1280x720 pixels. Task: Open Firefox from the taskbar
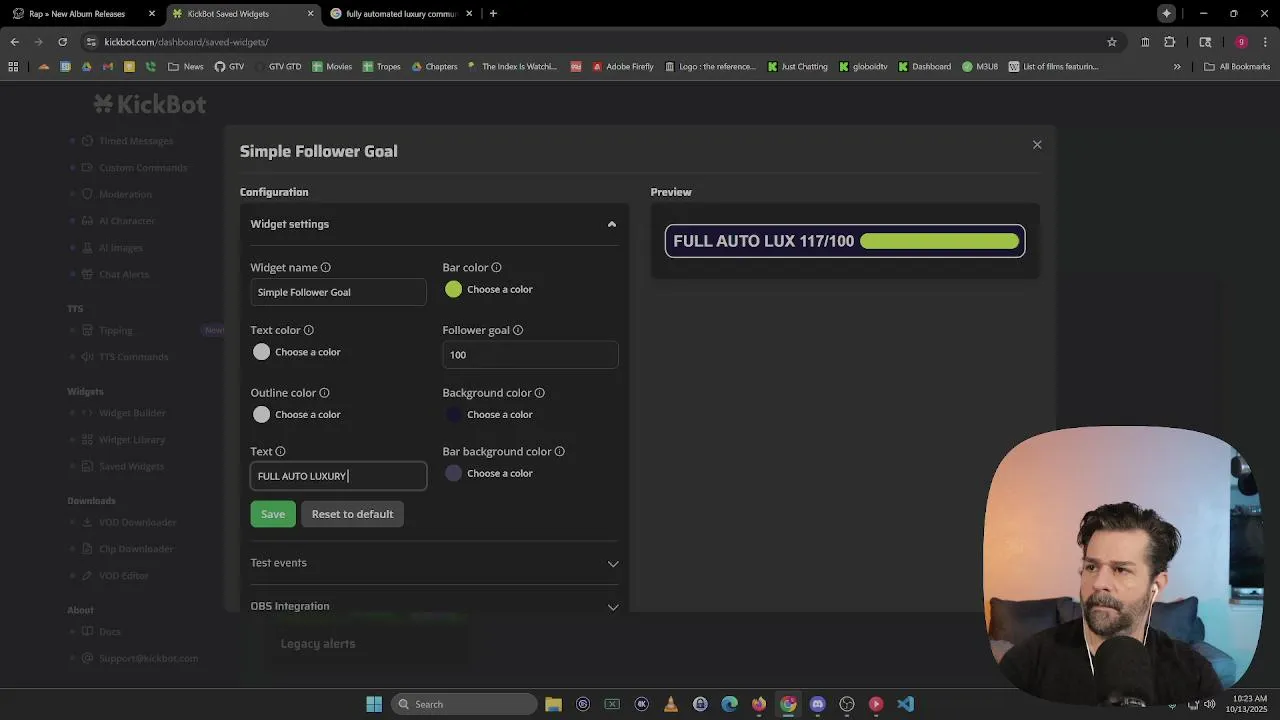[758, 704]
